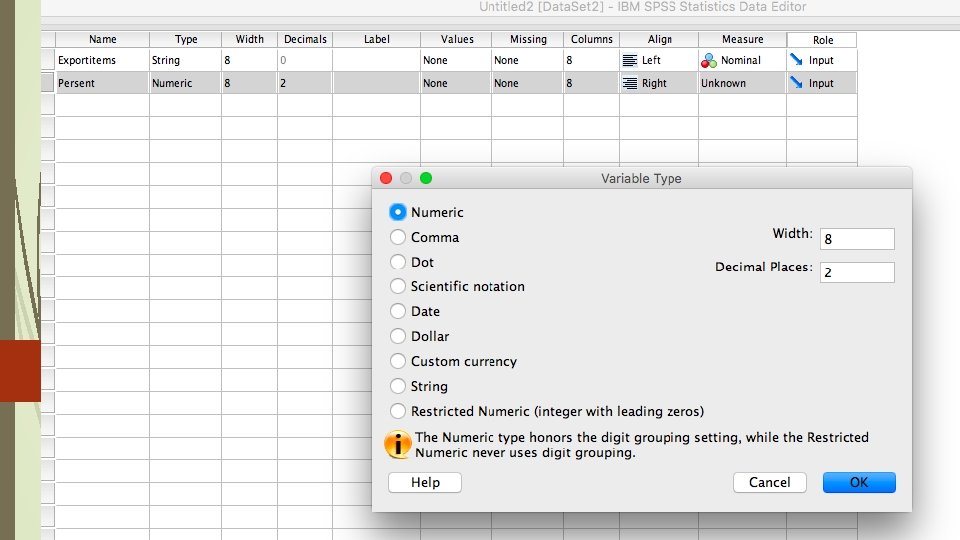Screen dimensions: 960x540
Task: Click the Label column header
Action: (377, 39)
